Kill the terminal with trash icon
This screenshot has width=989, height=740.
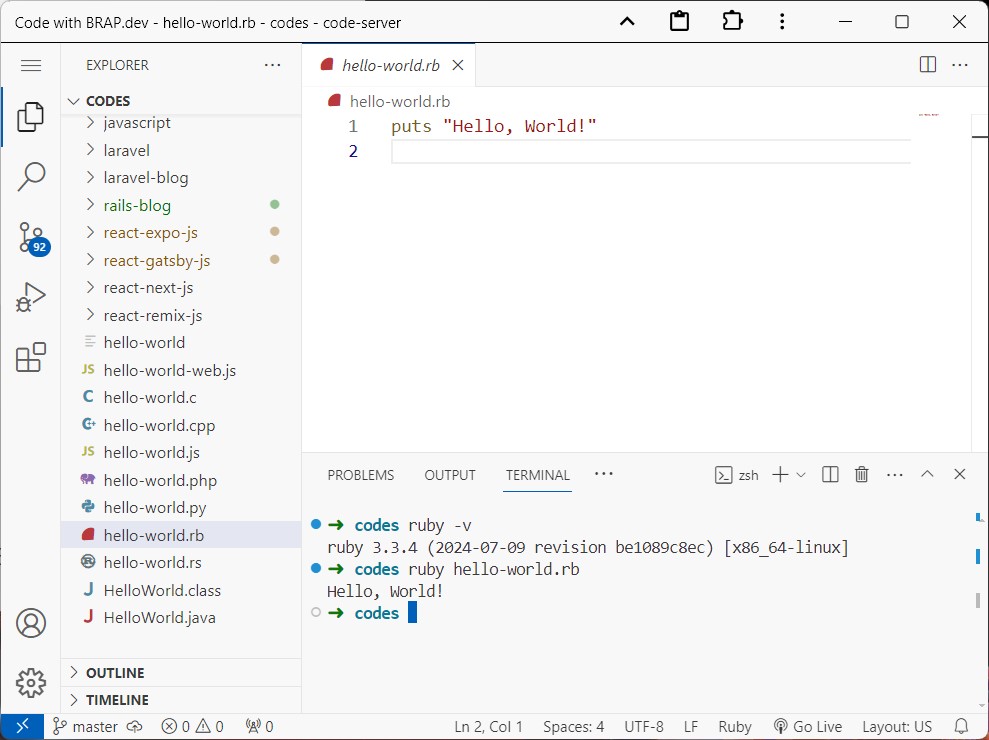[861, 475]
